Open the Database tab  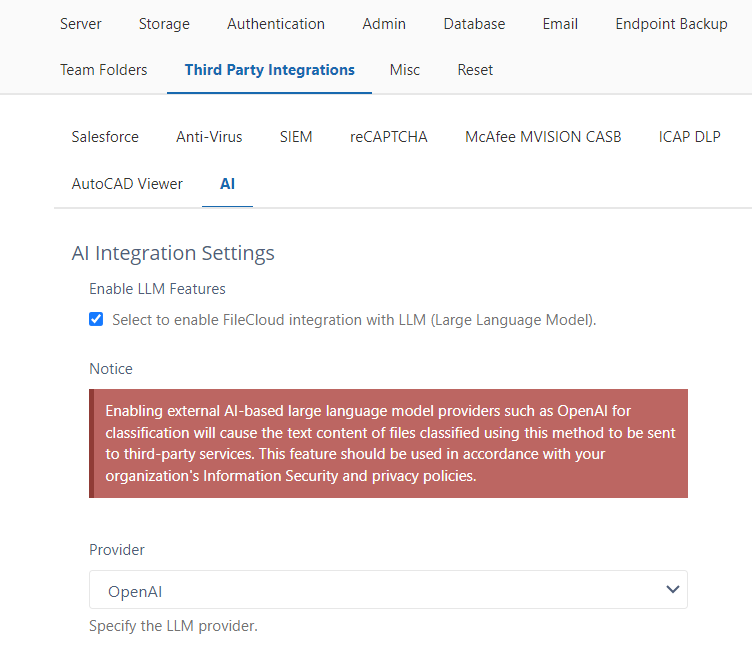tap(474, 24)
